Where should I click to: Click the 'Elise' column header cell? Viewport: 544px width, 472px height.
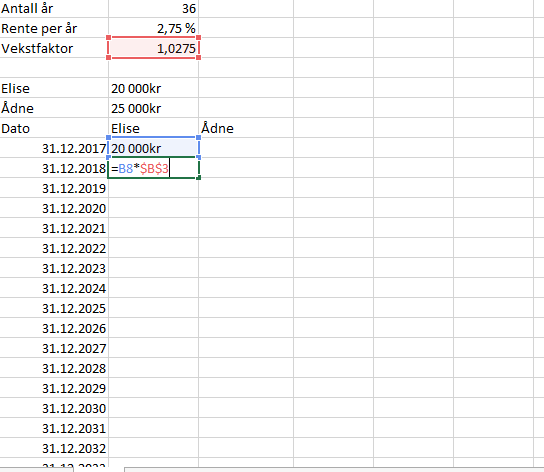153,128
